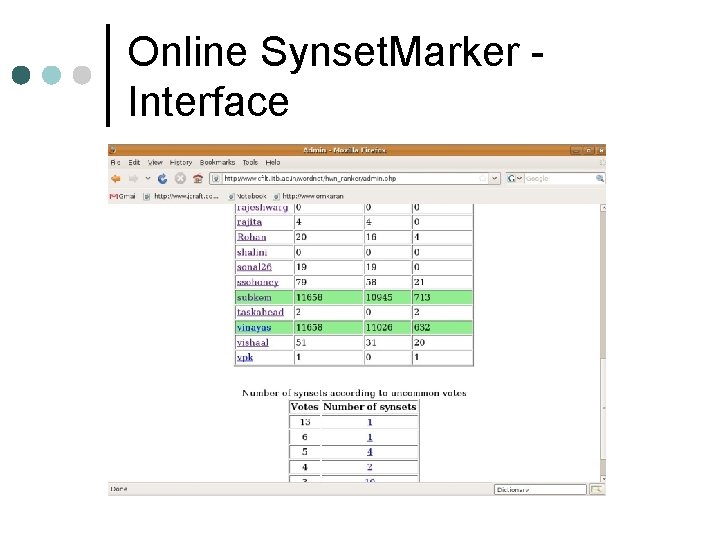
Task: Maximize the Firefox window
Action: (x=588, y=150)
